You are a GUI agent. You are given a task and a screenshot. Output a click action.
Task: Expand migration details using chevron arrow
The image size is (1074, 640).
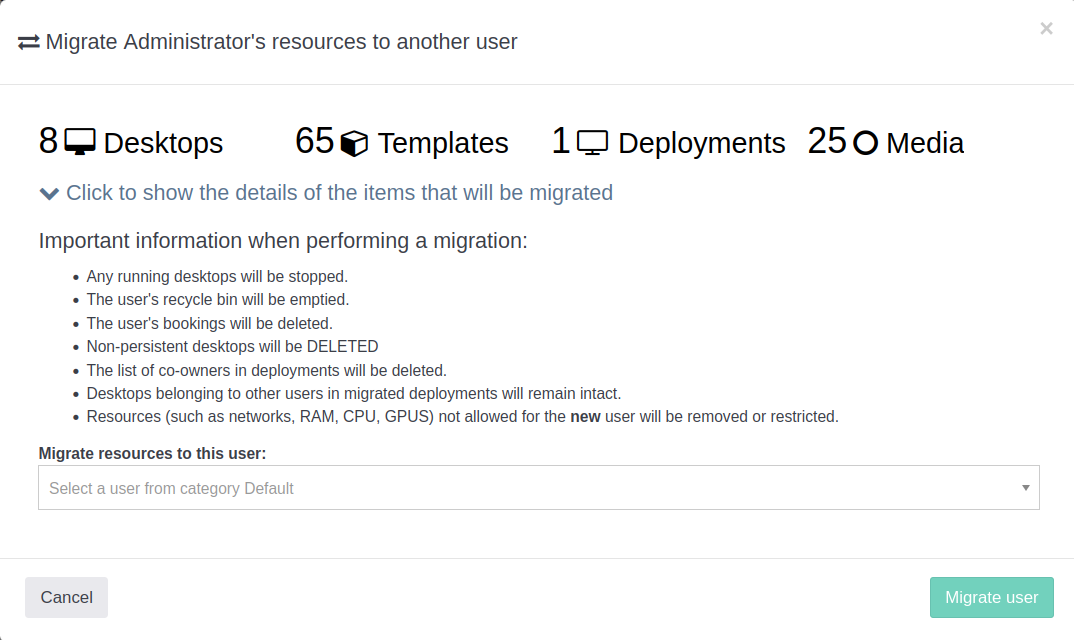49,193
